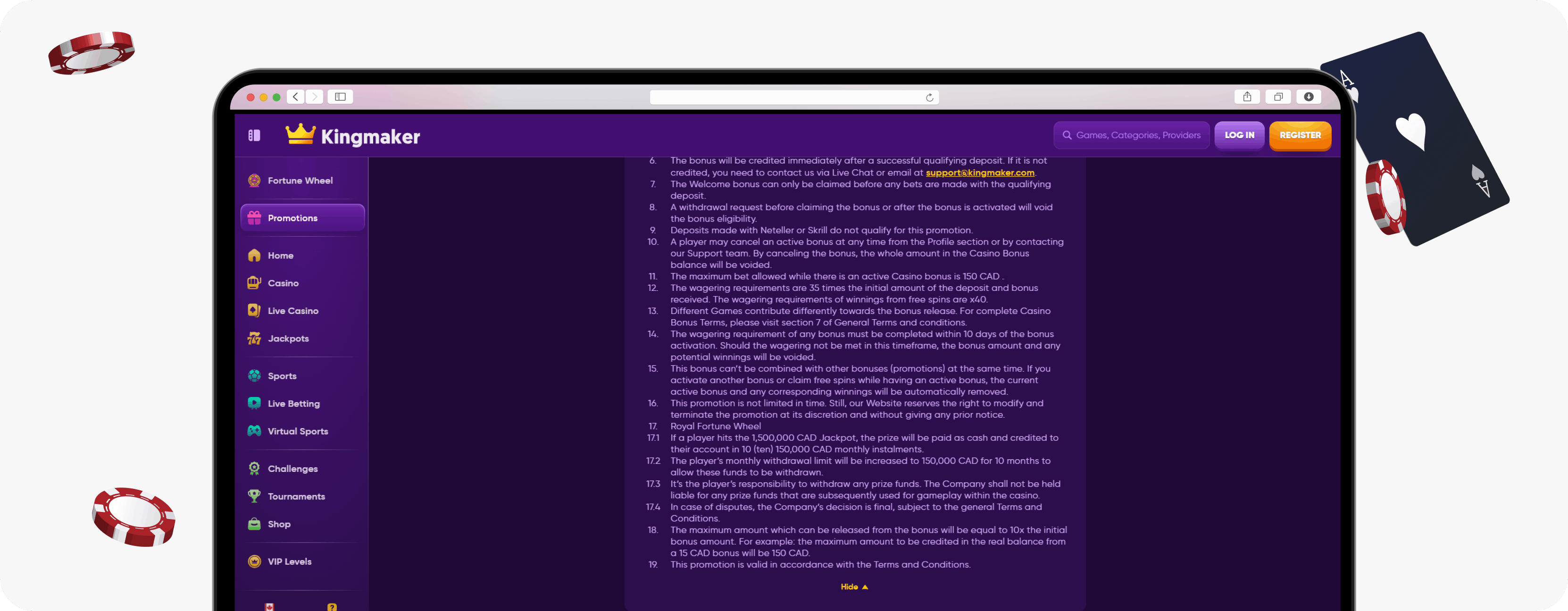Viewport: 1568px width, 611px height.
Task: Select the Promotions sidebar item
Action: click(302, 218)
